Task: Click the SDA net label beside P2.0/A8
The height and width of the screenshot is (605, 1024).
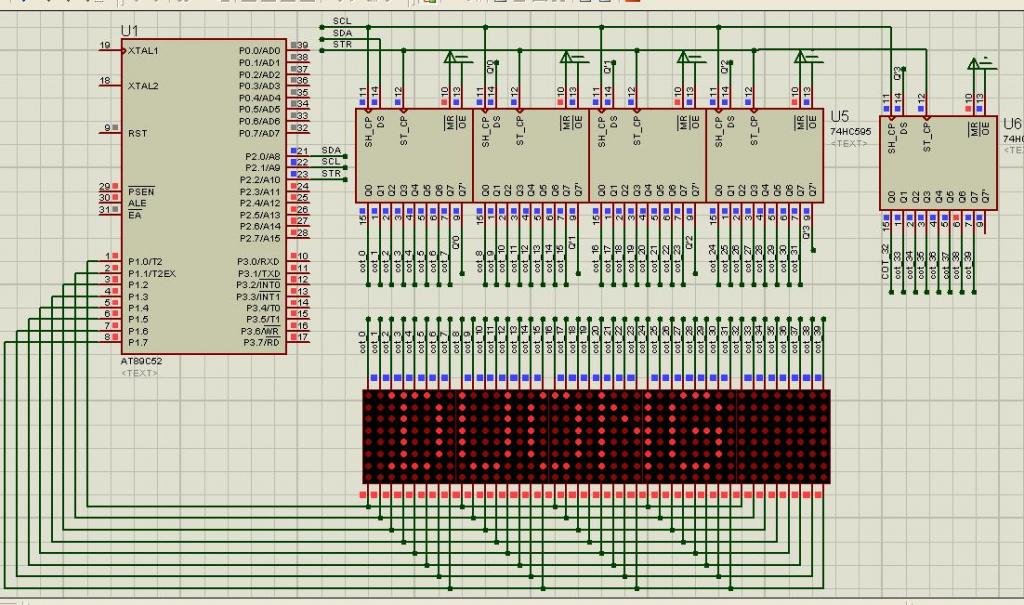Action: [331, 150]
